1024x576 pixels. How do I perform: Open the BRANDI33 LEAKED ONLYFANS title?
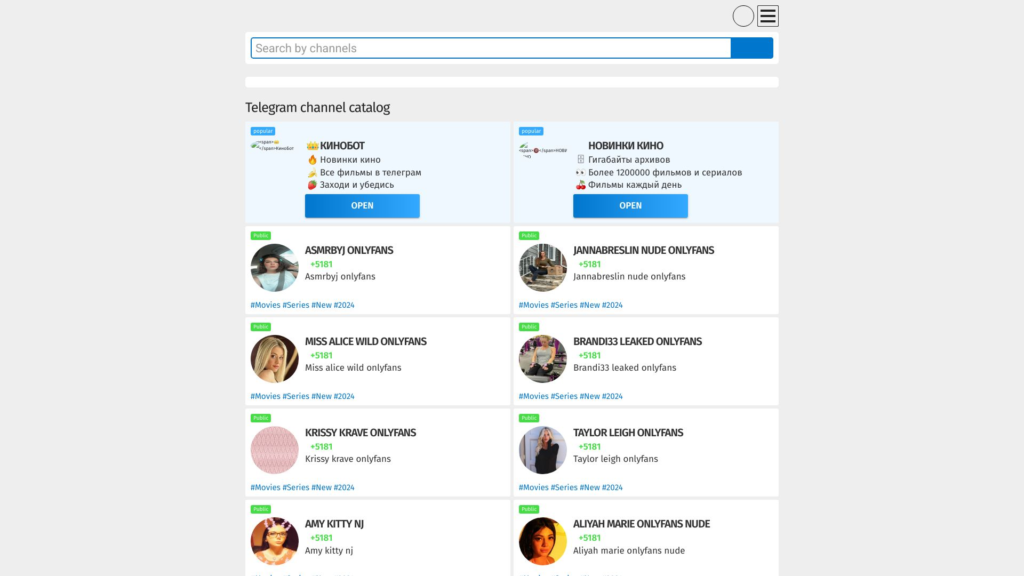click(637, 342)
